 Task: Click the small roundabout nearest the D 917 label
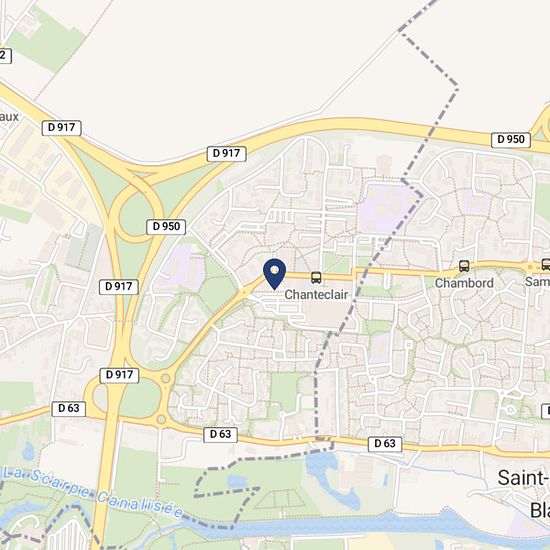click(166, 379)
